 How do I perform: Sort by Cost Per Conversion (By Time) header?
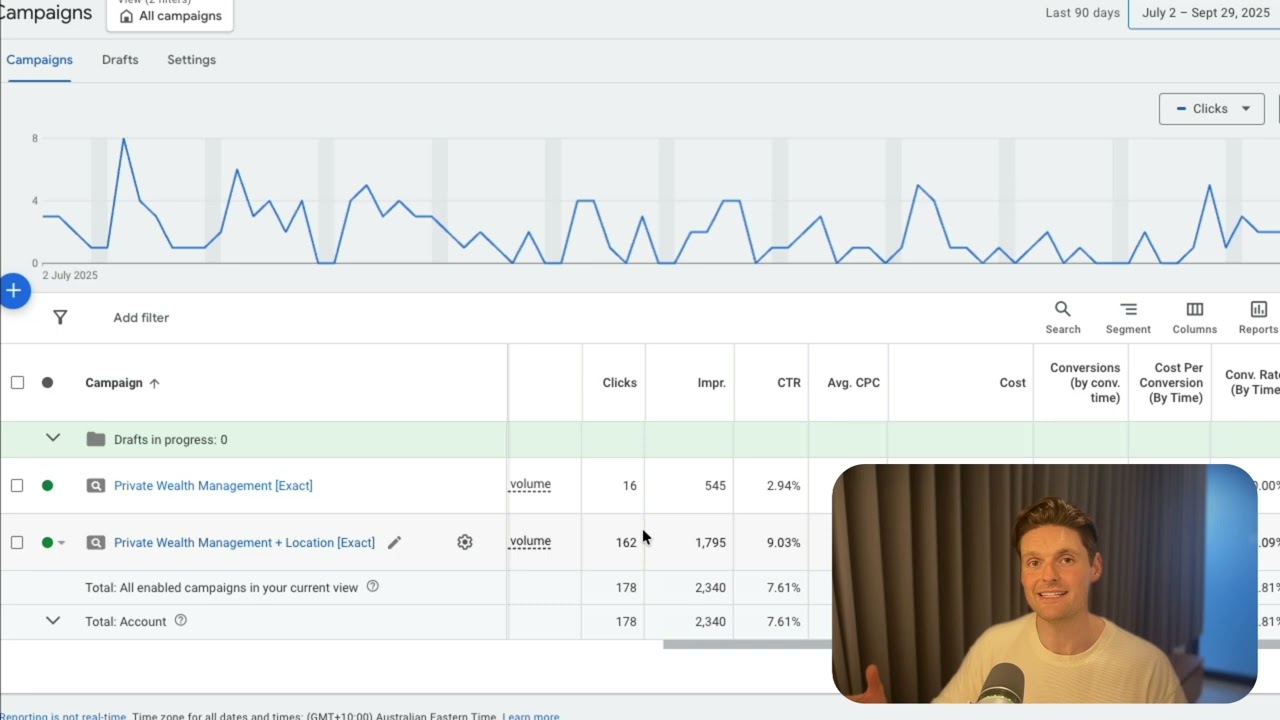(x=1171, y=383)
